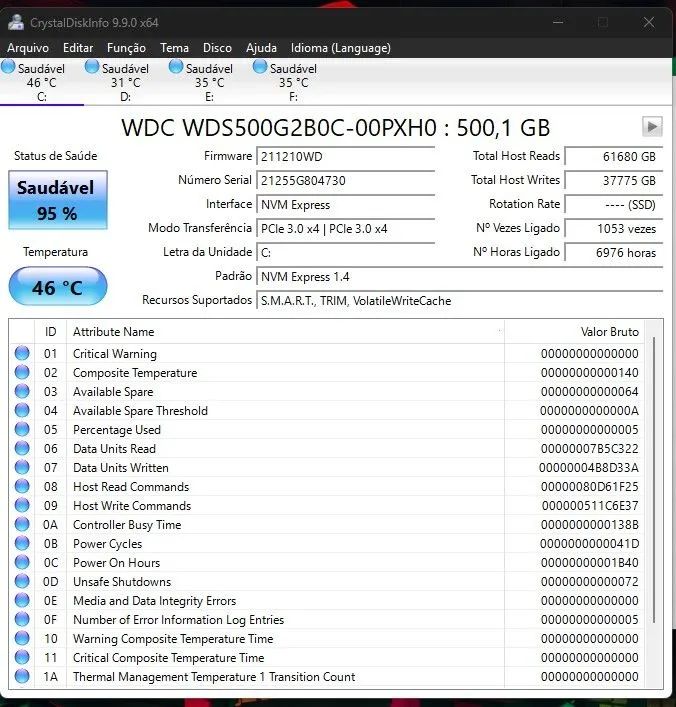
Task: Click raw value 0000080D61F25
Action: [590, 487]
